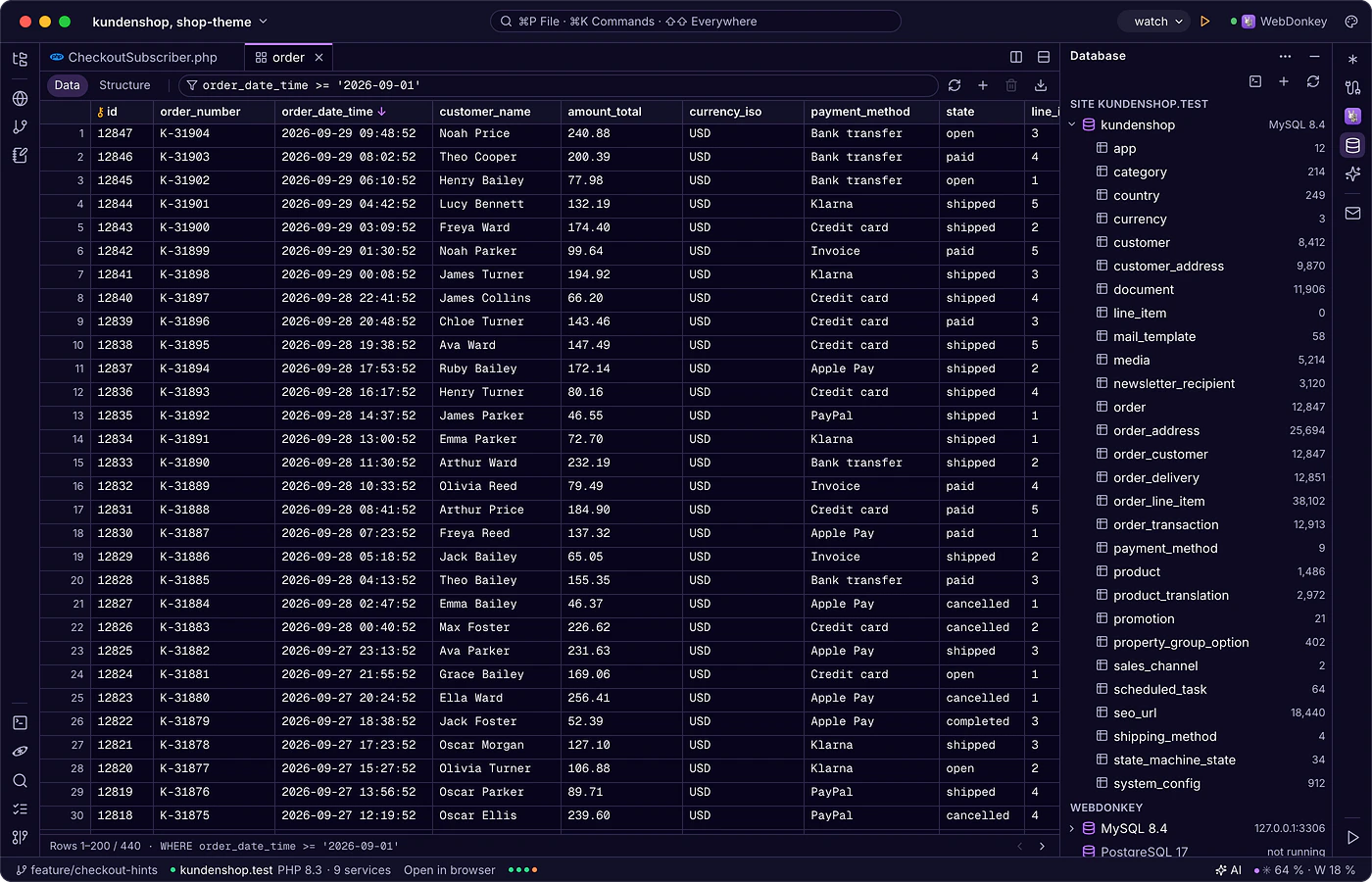
Task: Open the terminal panel in left sidebar
Action: point(20,722)
